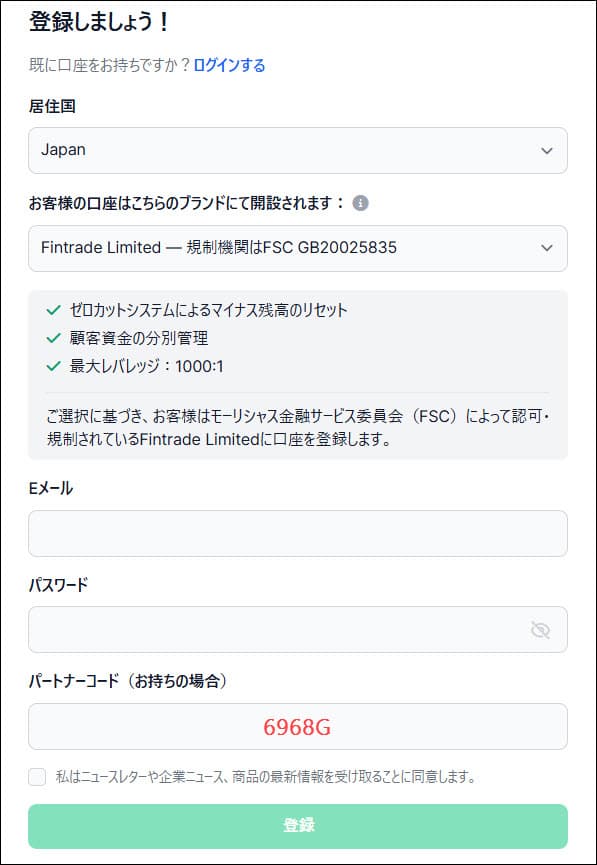The width and height of the screenshot is (597, 865).
Task: Click the ログインする link
Action: [229, 65]
